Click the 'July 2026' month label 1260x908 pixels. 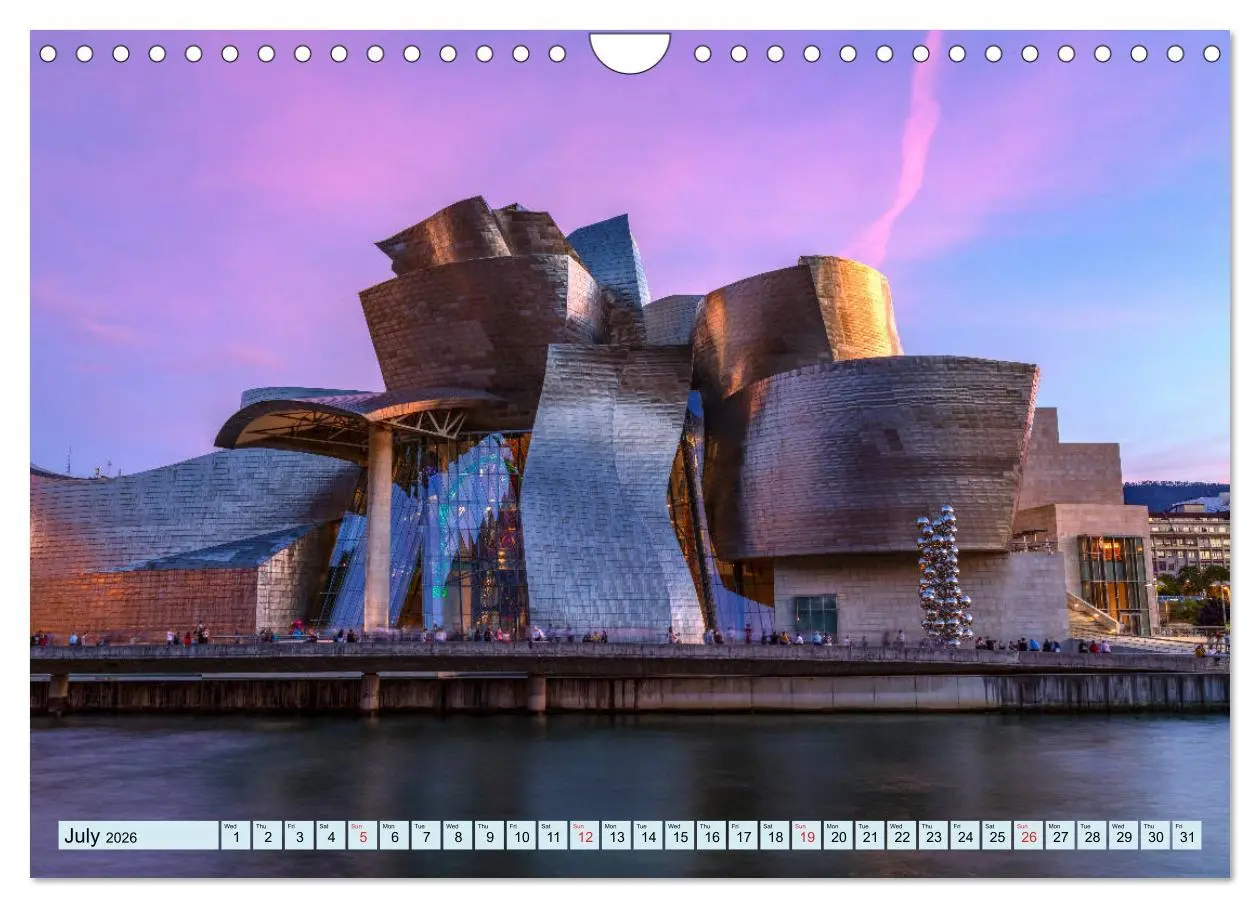pyautogui.click(x=101, y=837)
